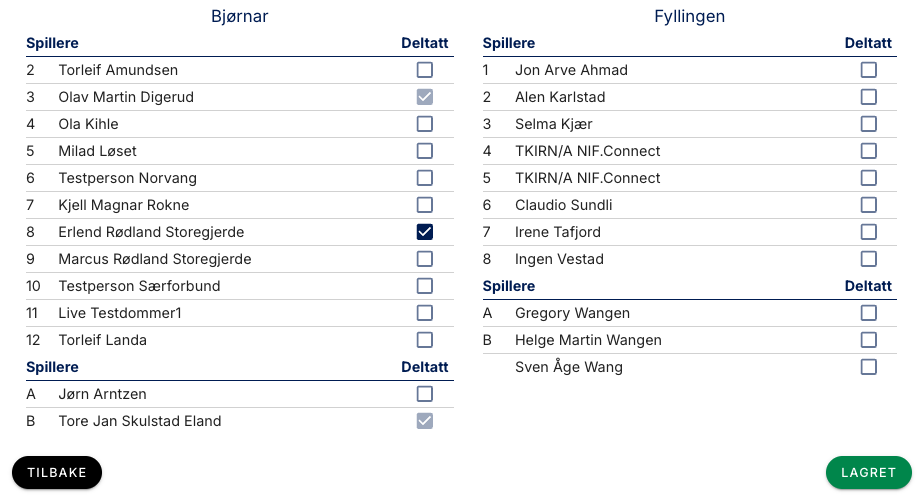918x497 pixels.
Task: Uncheck Erlend Rødland Storegjerde's checkbox
Action: point(425,232)
